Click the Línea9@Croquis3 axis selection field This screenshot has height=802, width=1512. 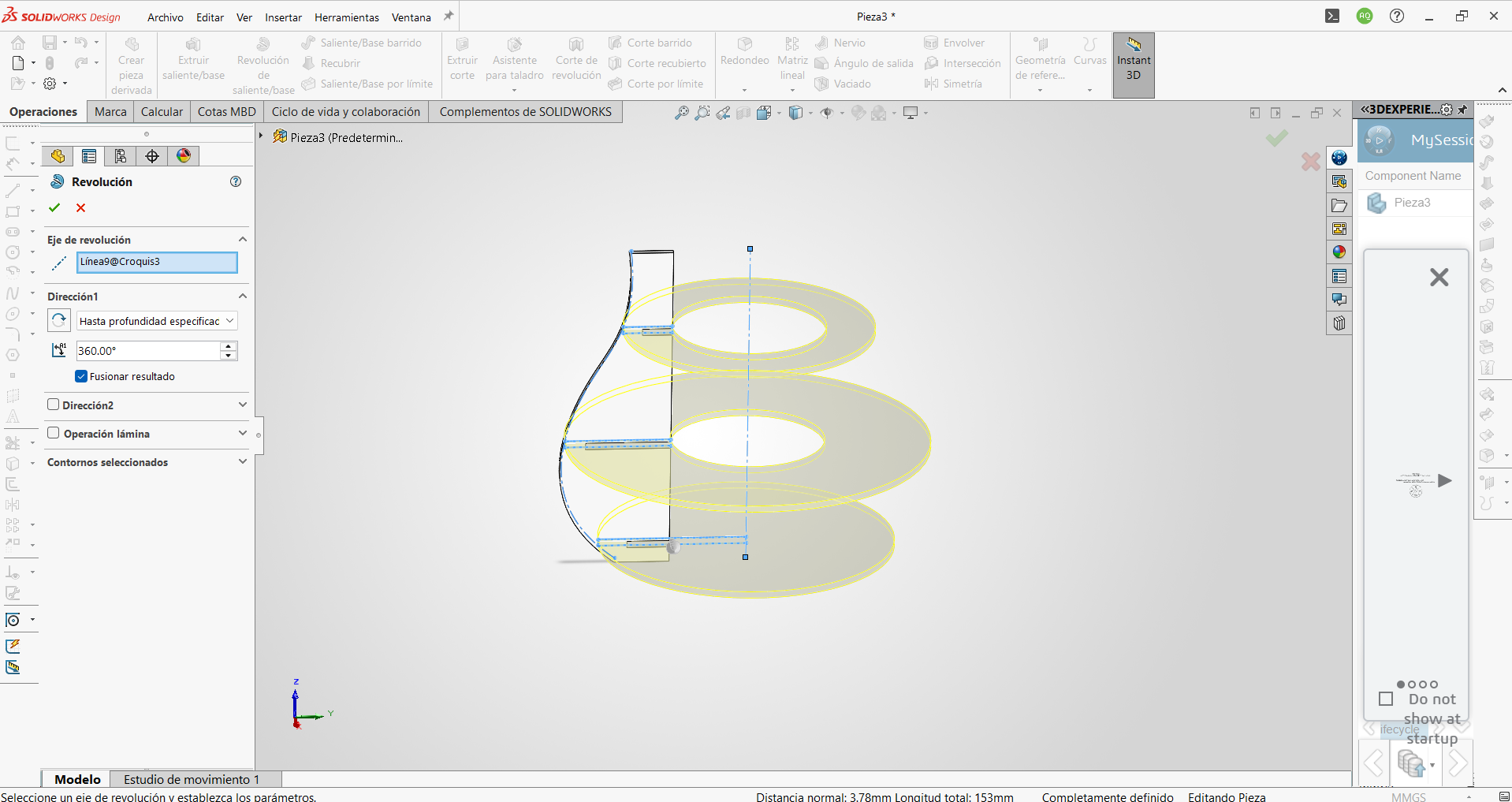coord(157,262)
